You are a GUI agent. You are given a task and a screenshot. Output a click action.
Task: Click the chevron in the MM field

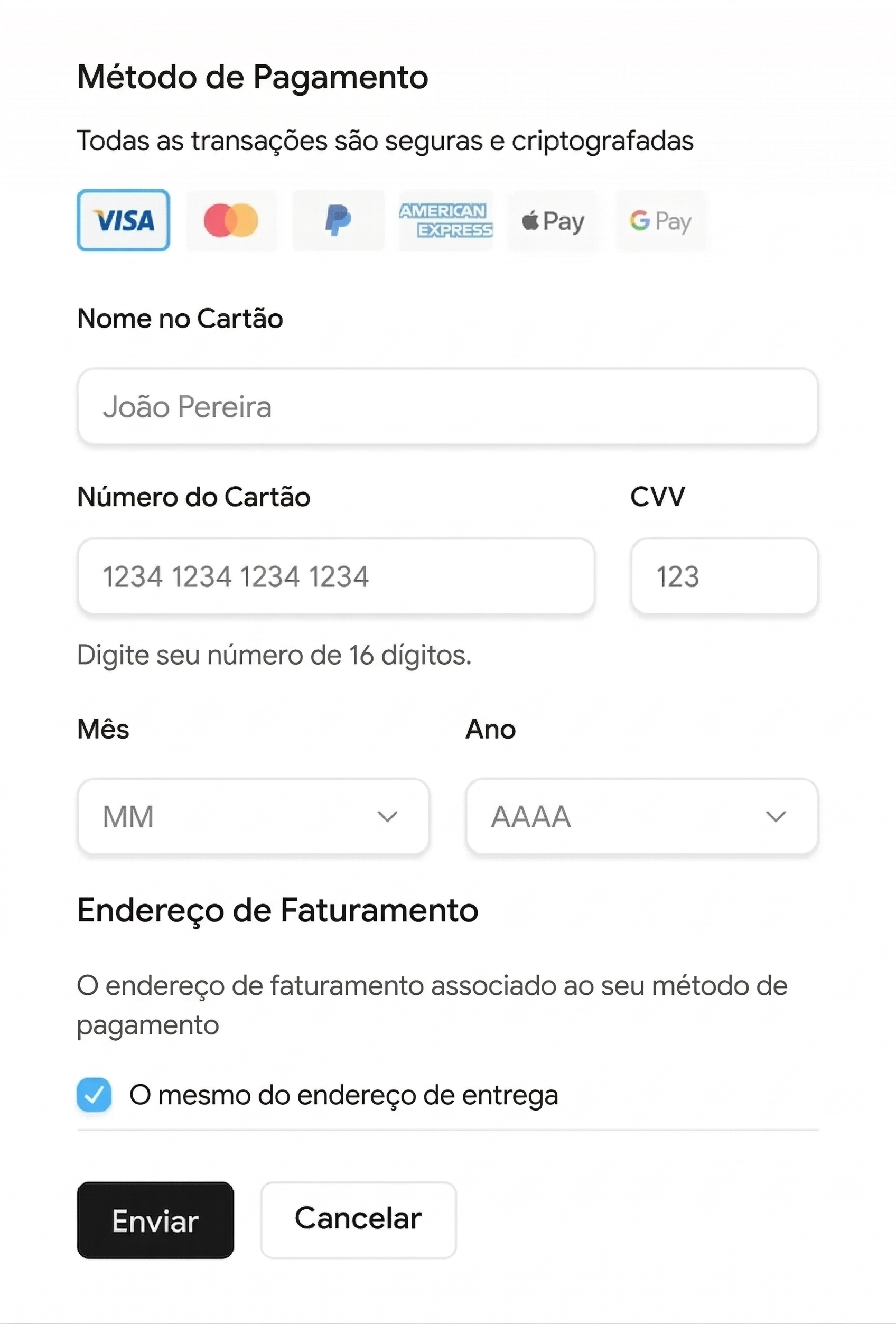(387, 816)
